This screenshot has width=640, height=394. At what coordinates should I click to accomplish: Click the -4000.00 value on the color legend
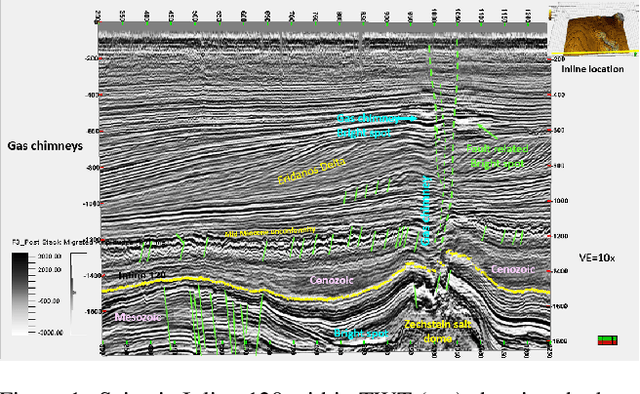click(50, 333)
